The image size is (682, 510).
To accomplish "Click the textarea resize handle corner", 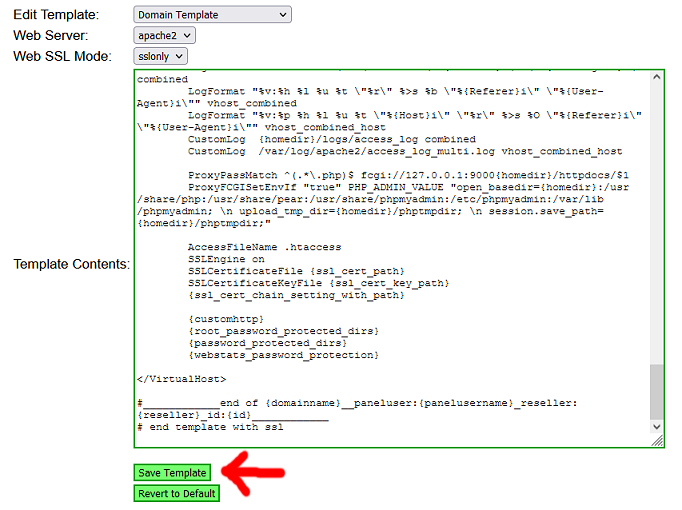I will point(657,440).
